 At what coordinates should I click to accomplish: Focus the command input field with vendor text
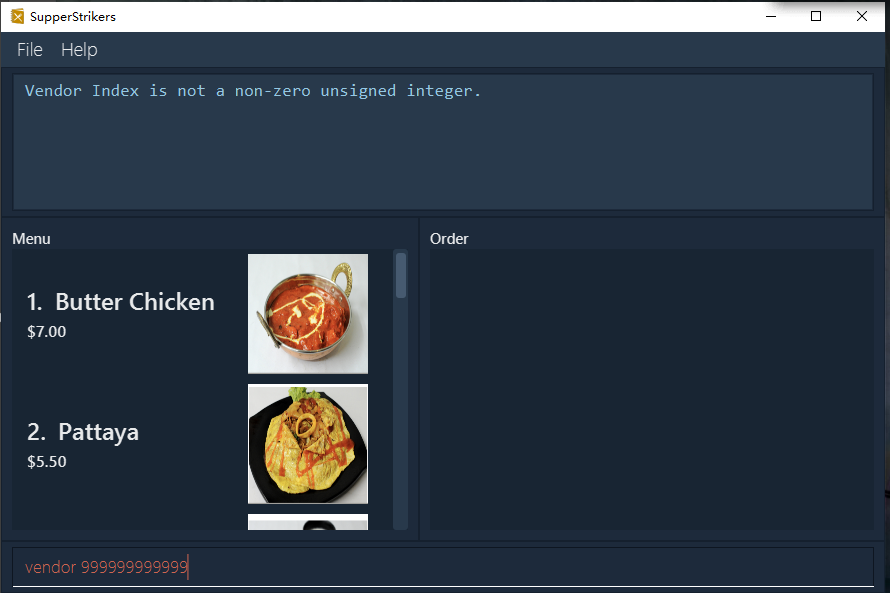[x=443, y=567]
